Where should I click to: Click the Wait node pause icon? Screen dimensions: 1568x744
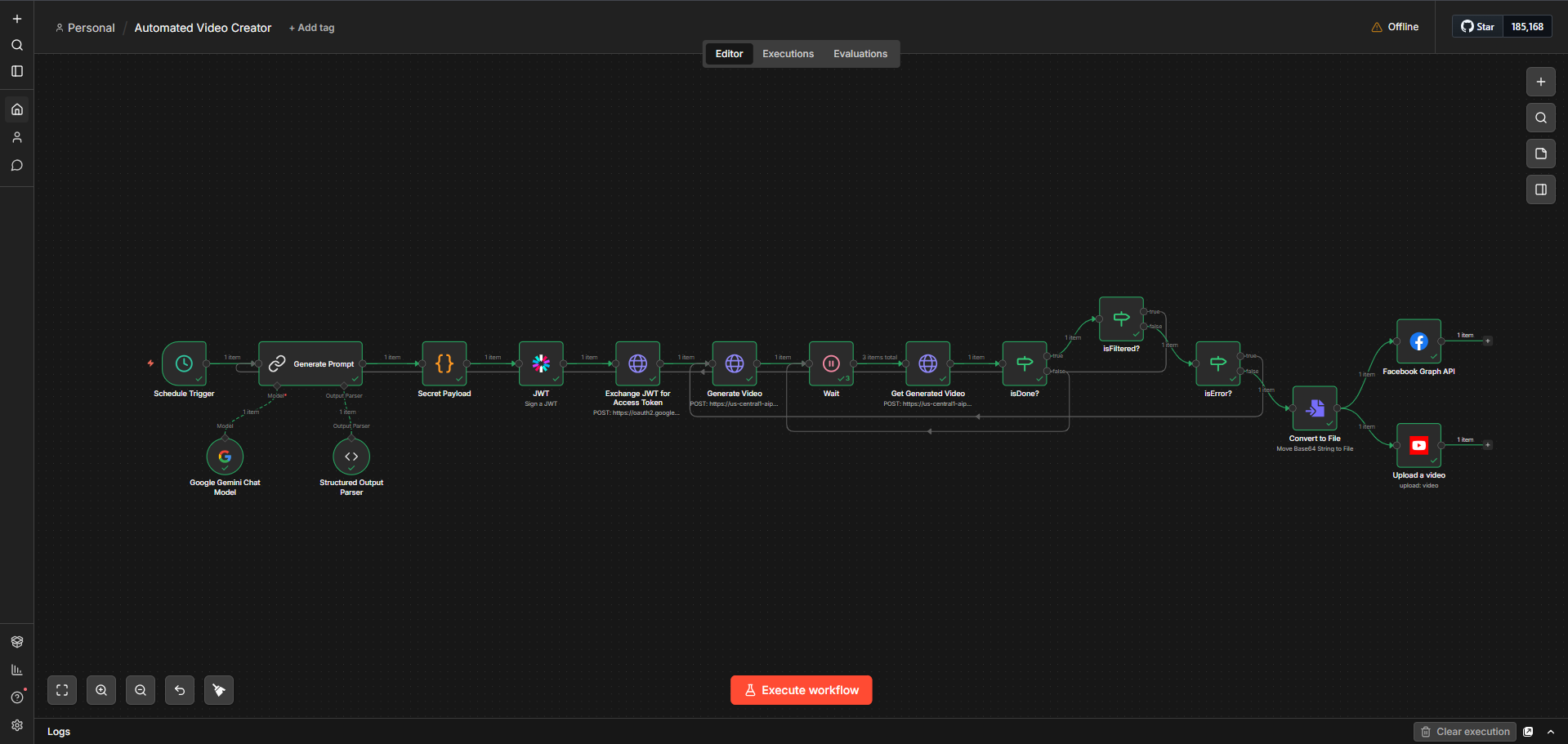[x=831, y=363]
